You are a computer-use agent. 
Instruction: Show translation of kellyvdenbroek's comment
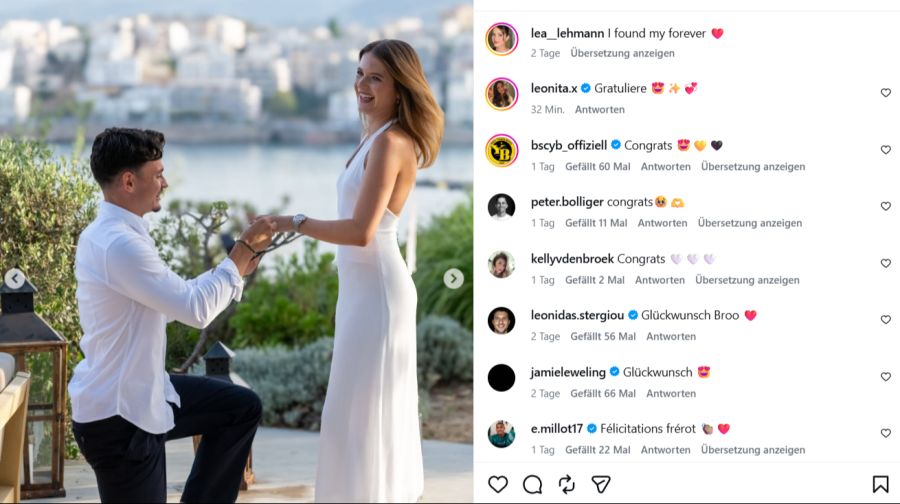click(x=747, y=280)
